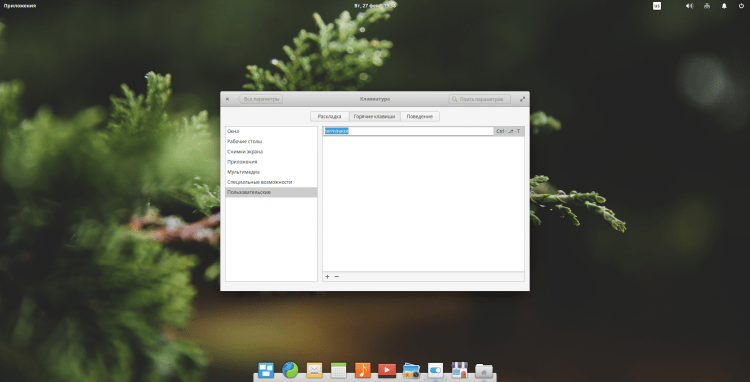Launch the Music app from the dock
750x382 pixels.
pos(363,370)
